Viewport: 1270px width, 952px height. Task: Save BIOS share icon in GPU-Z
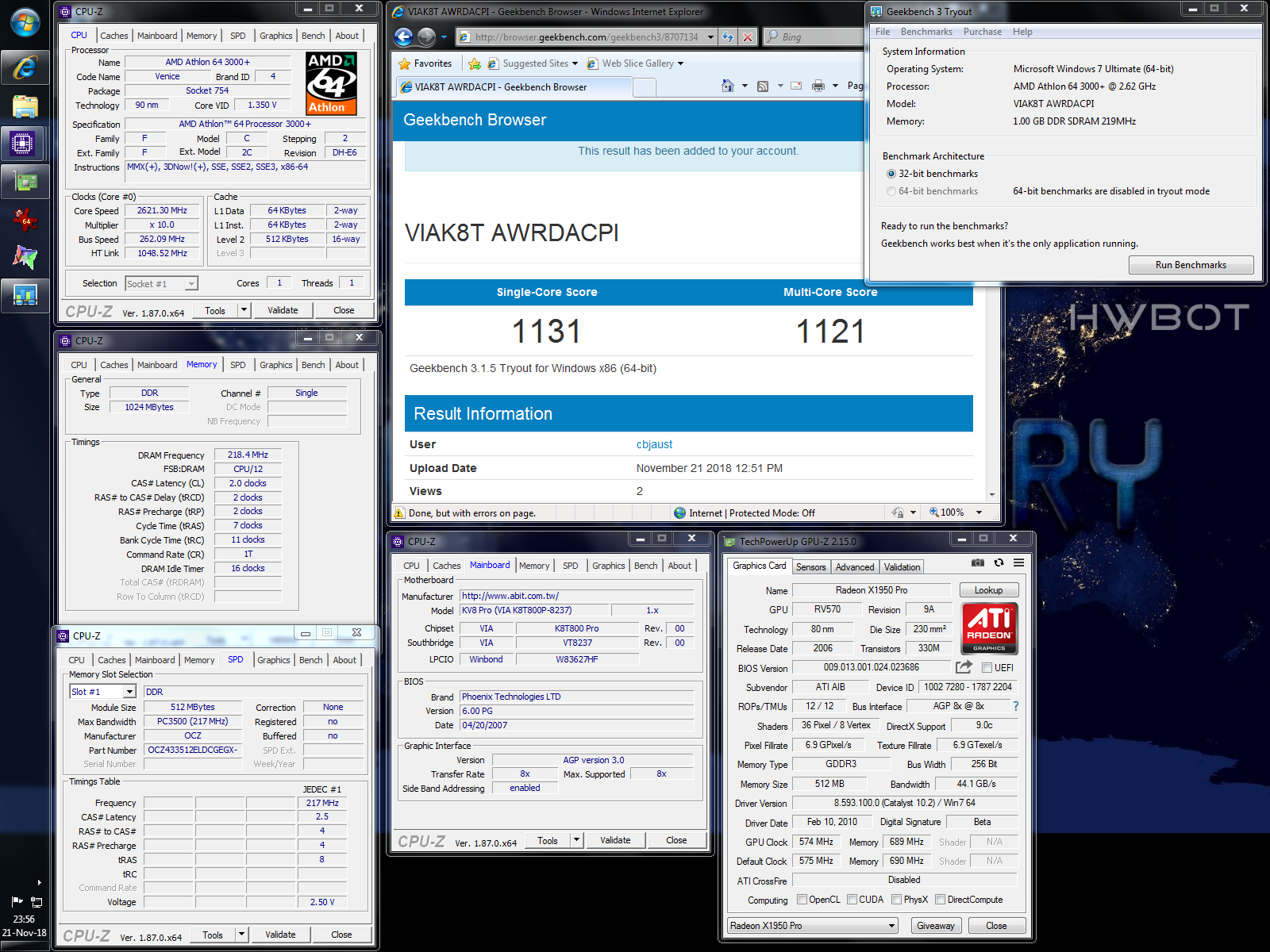(964, 667)
